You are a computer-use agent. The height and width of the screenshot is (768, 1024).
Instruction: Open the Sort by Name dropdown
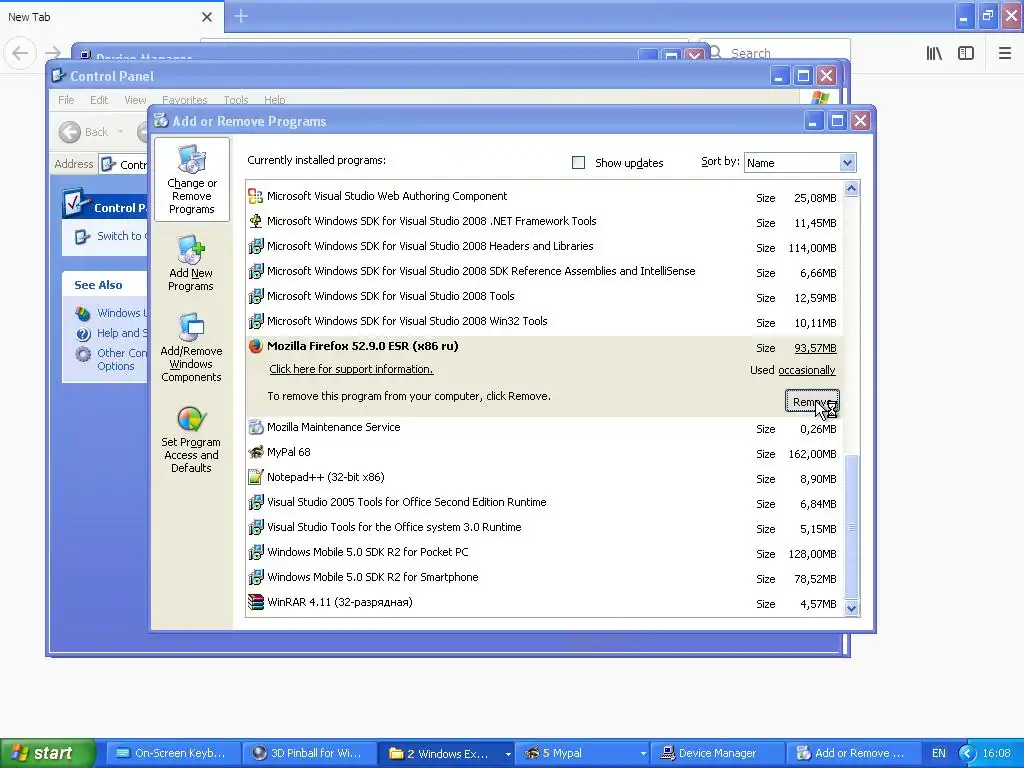coord(847,163)
